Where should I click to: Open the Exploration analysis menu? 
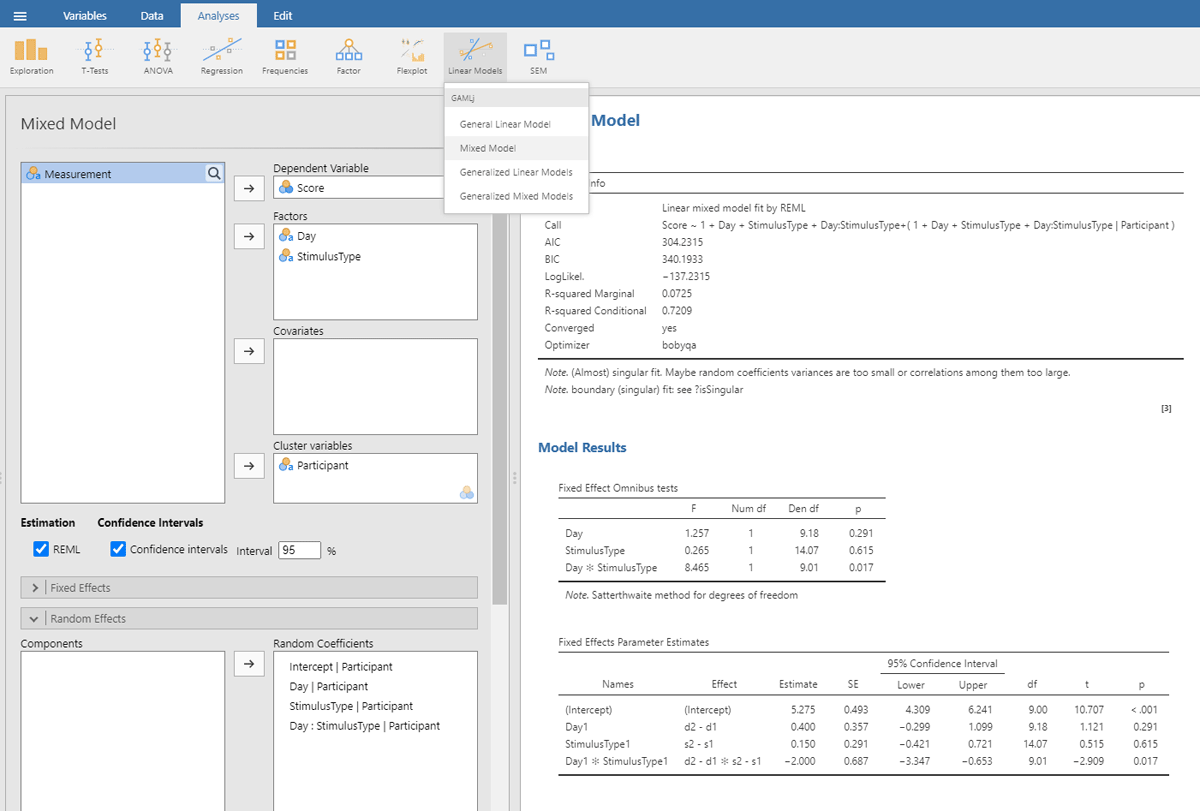pyautogui.click(x=31, y=56)
